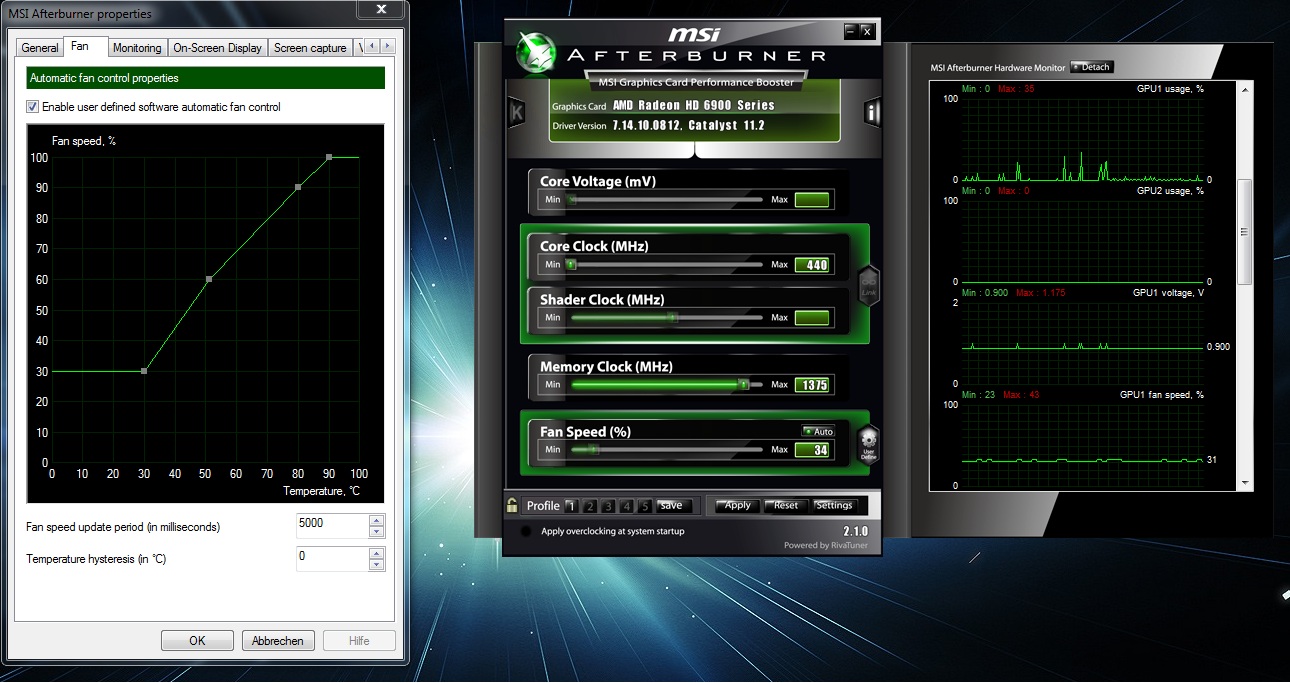Click the Powered by RivaTuner text
This screenshot has height=683, width=1290.
826,545
